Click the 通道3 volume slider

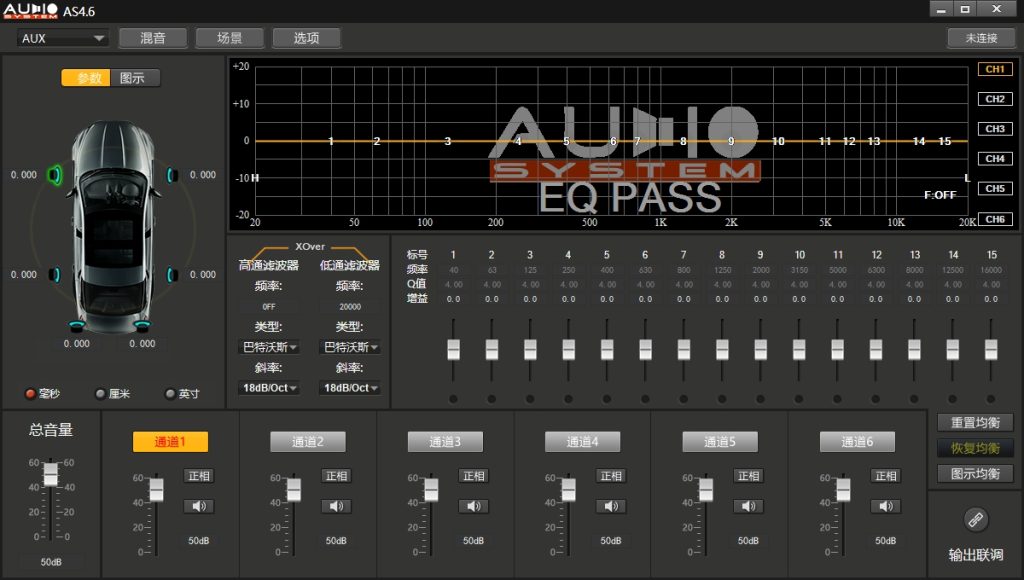pyautogui.click(x=431, y=489)
